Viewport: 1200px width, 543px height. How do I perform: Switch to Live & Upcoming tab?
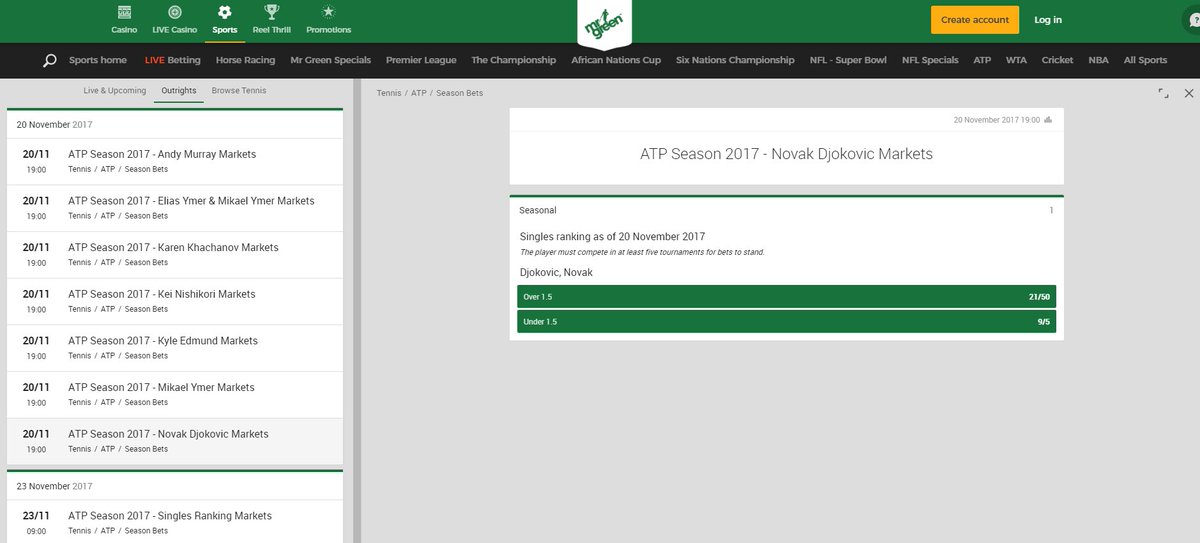click(x=115, y=91)
